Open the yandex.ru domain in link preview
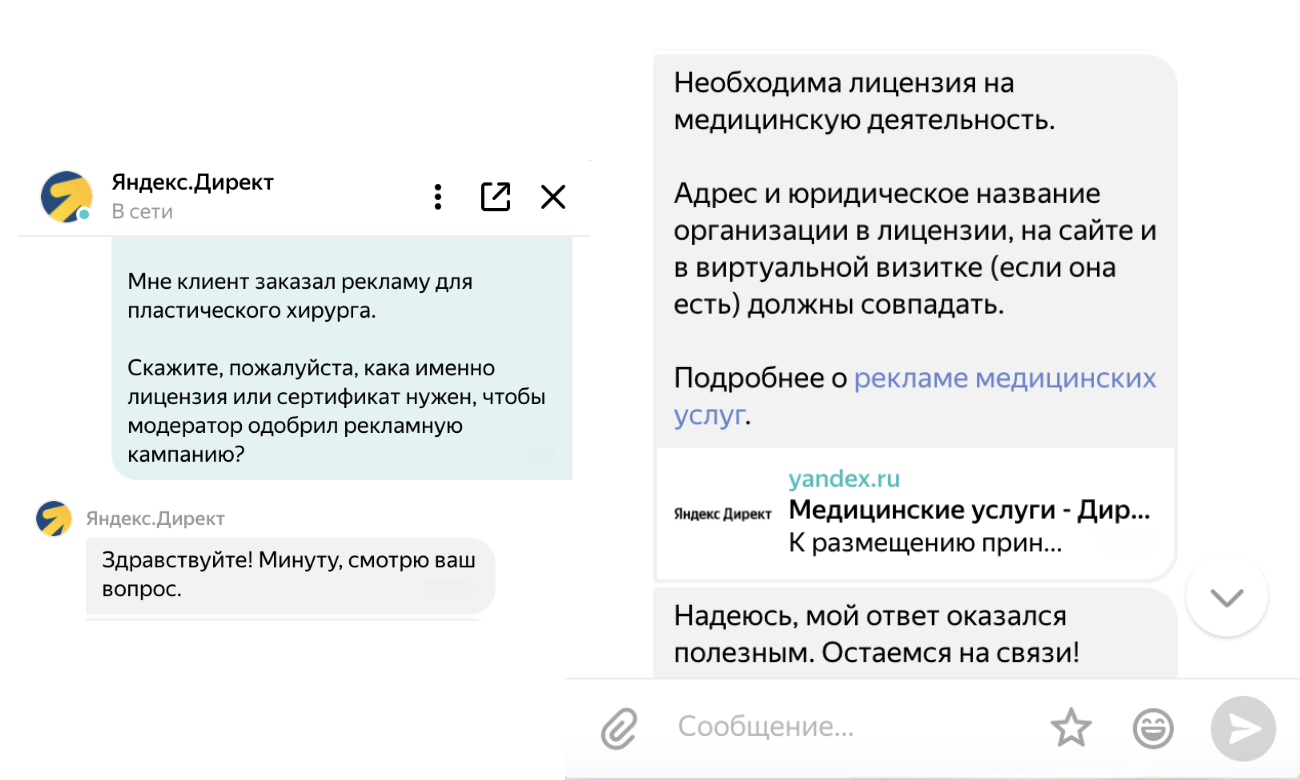 coord(844,479)
